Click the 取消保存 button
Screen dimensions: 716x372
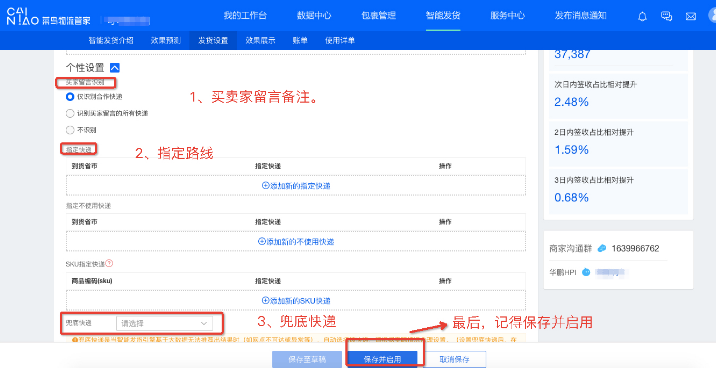(x=454, y=360)
